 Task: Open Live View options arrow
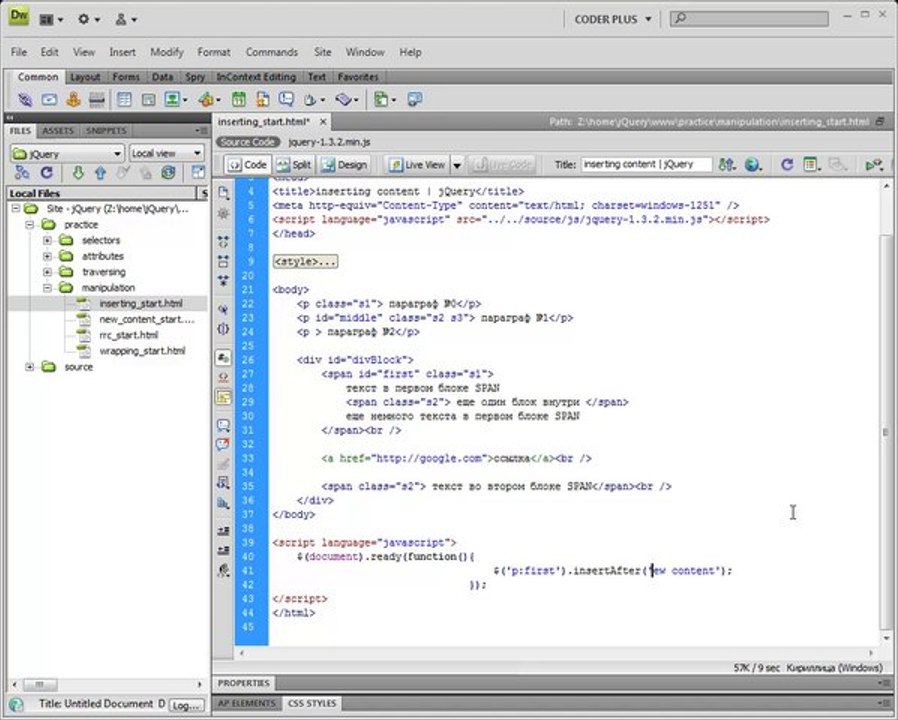click(x=457, y=165)
